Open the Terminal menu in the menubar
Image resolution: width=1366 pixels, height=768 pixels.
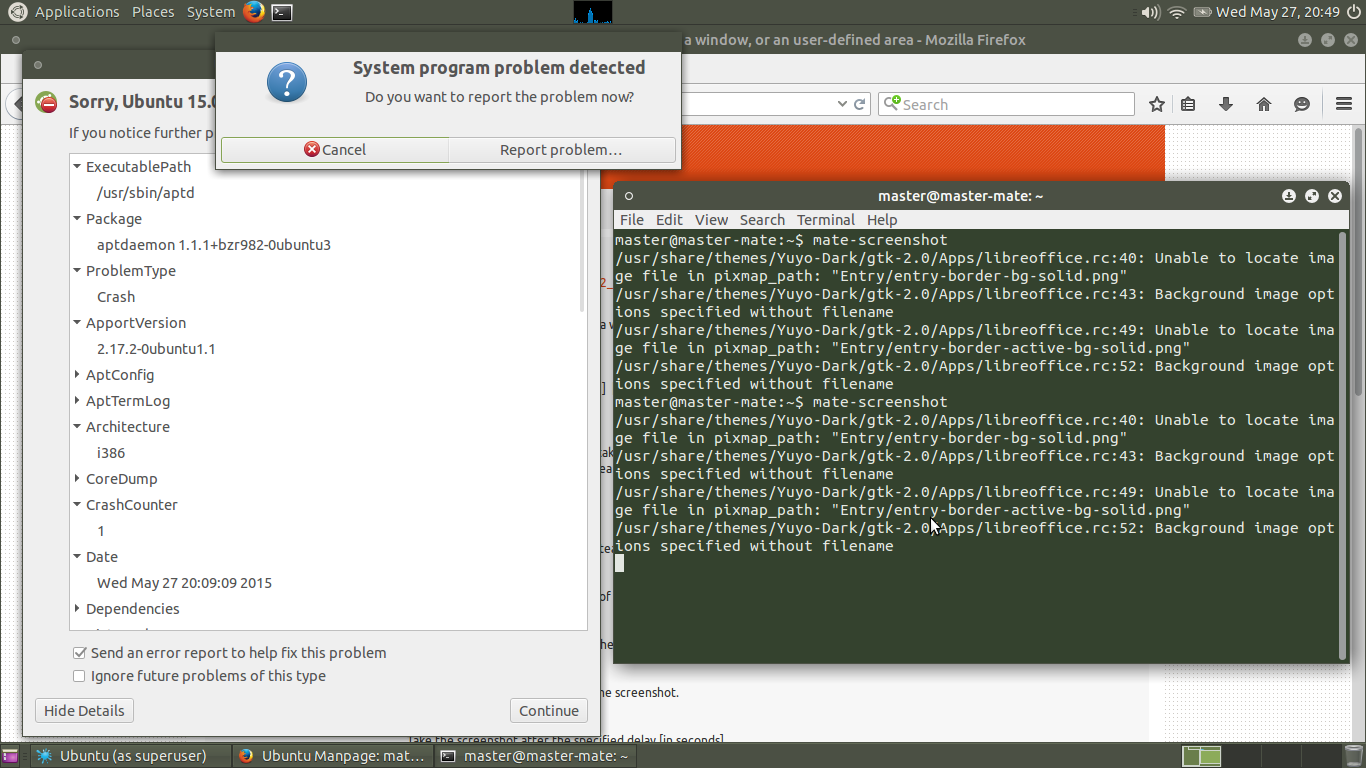pos(826,220)
